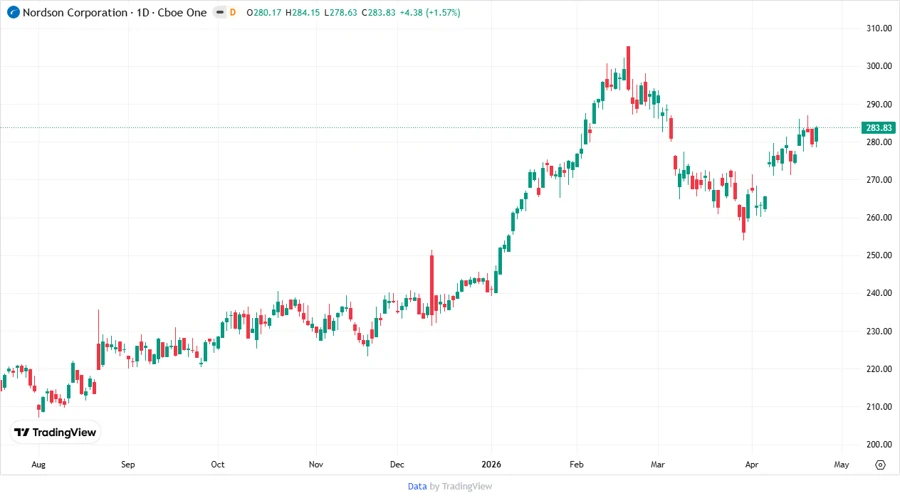900x498 pixels.
Task: Click the 220.00 price axis label
Action: 879,369
